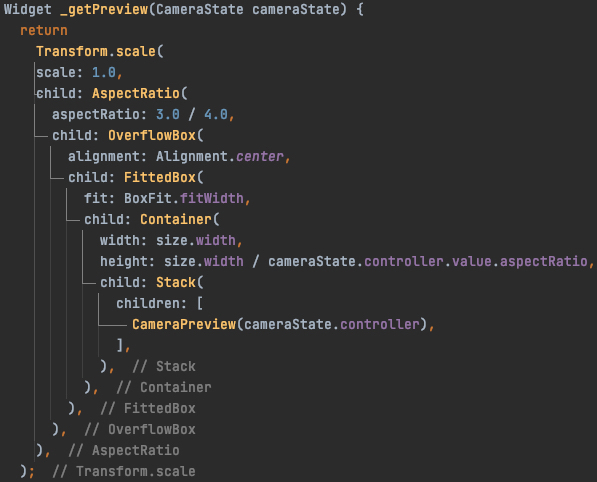Image resolution: width=597 pixels, height=482 pixels.
Task: Click the _getPreview method name
Action: point(104,9)
